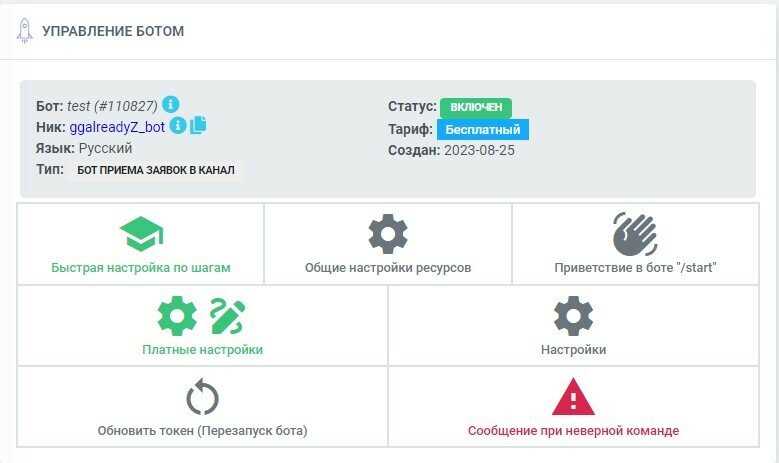779x463 pixels.
Task: Copy the bot nickname with copy icon
Action: coord(198,125)
